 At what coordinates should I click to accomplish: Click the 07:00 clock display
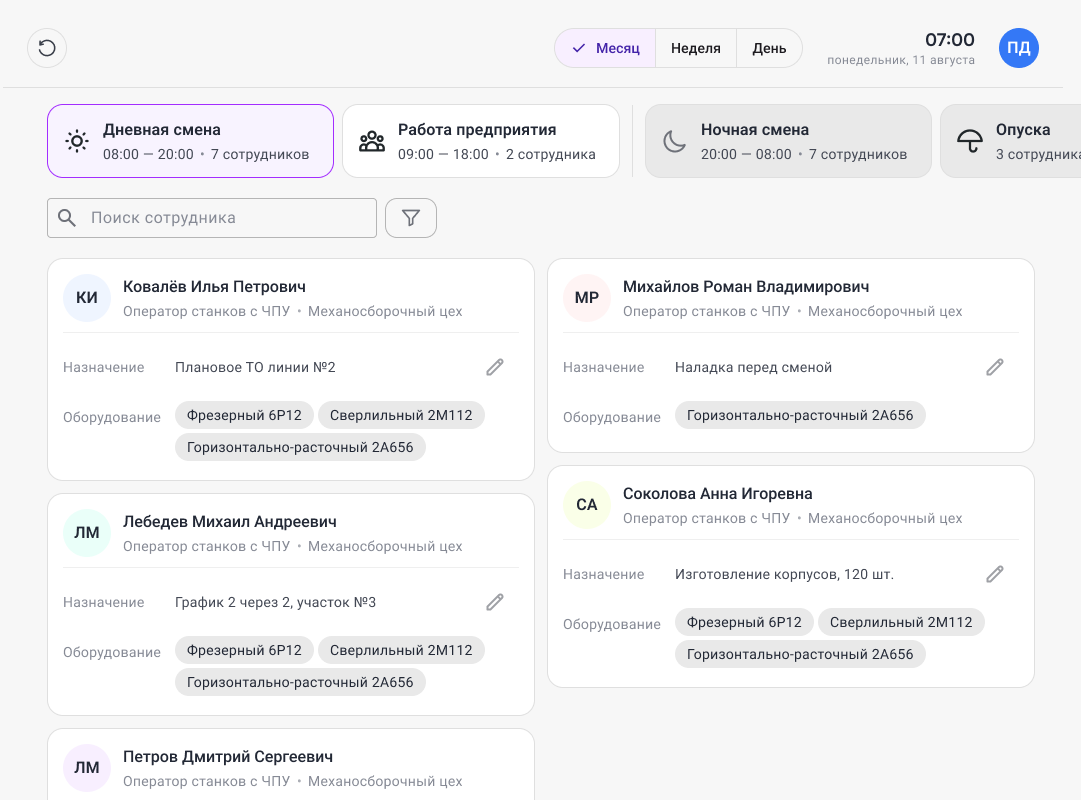pyautogui.click(x=949, y=40)
